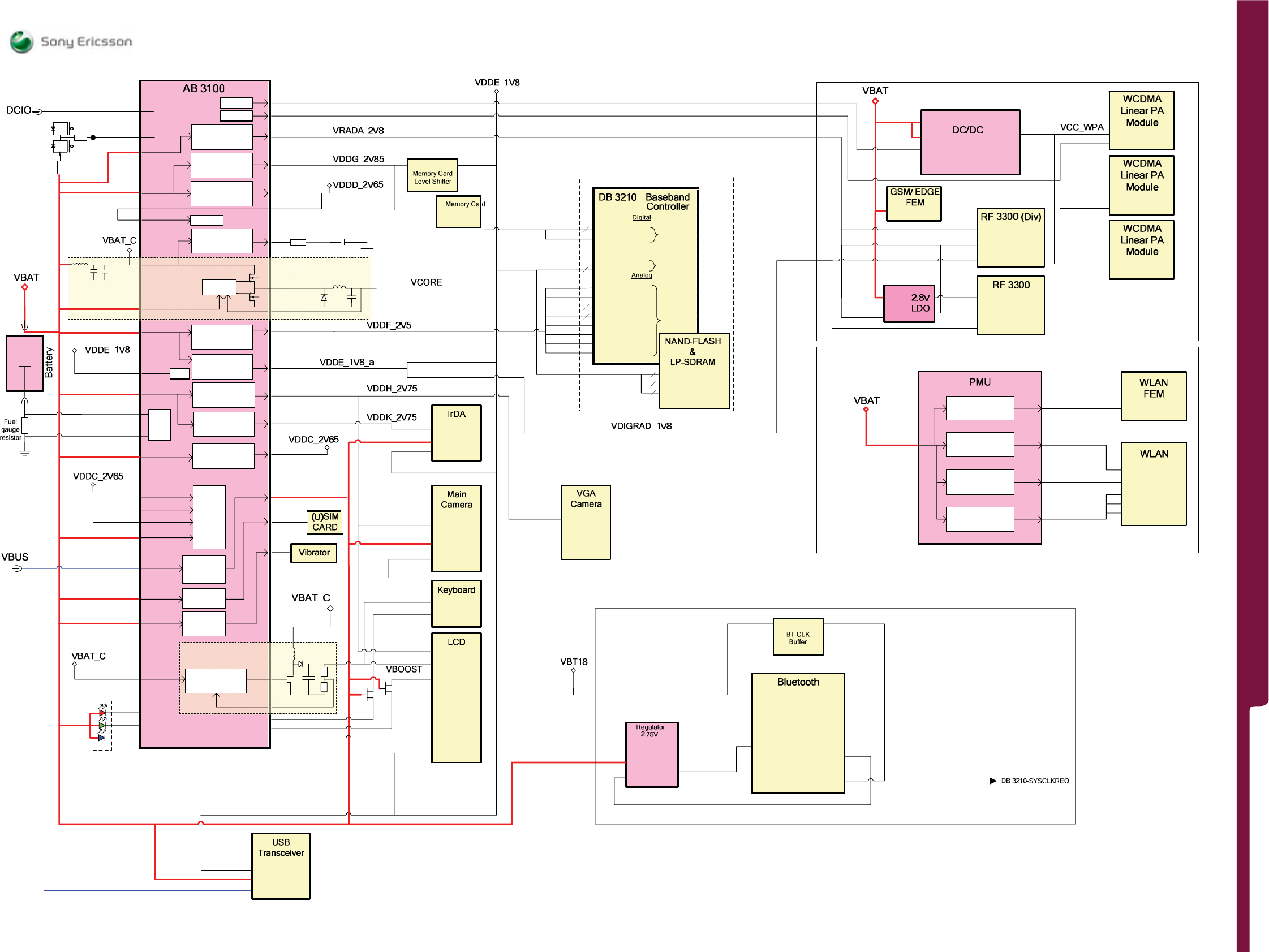Click the Battery symbol block
Viewport: 1269px width, 952px height.
click(25, 364)
